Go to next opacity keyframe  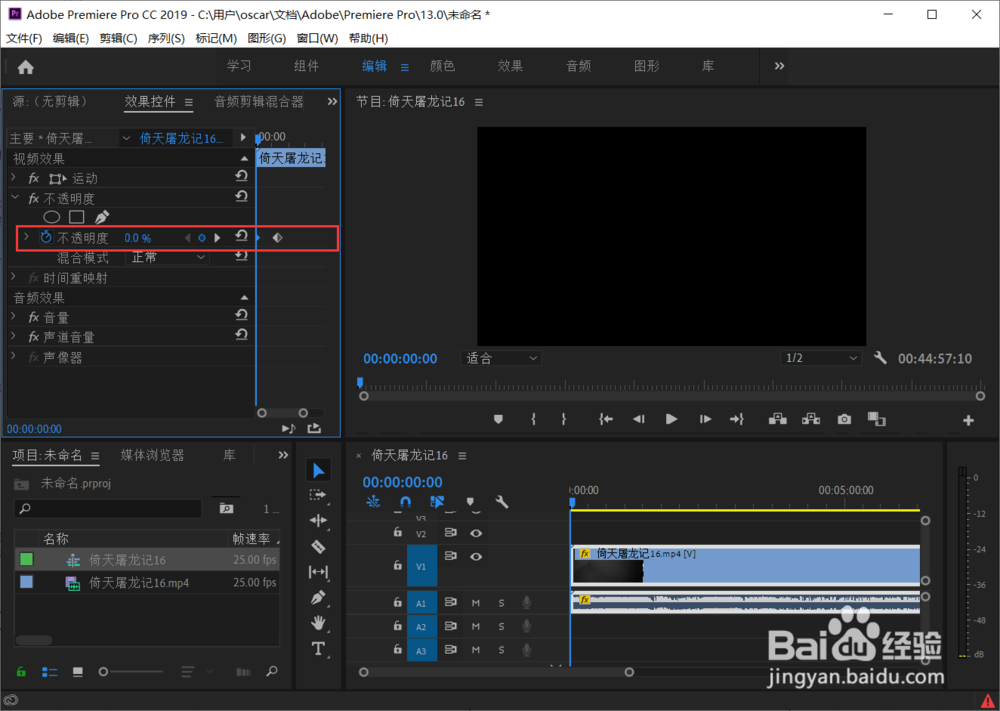217,238
